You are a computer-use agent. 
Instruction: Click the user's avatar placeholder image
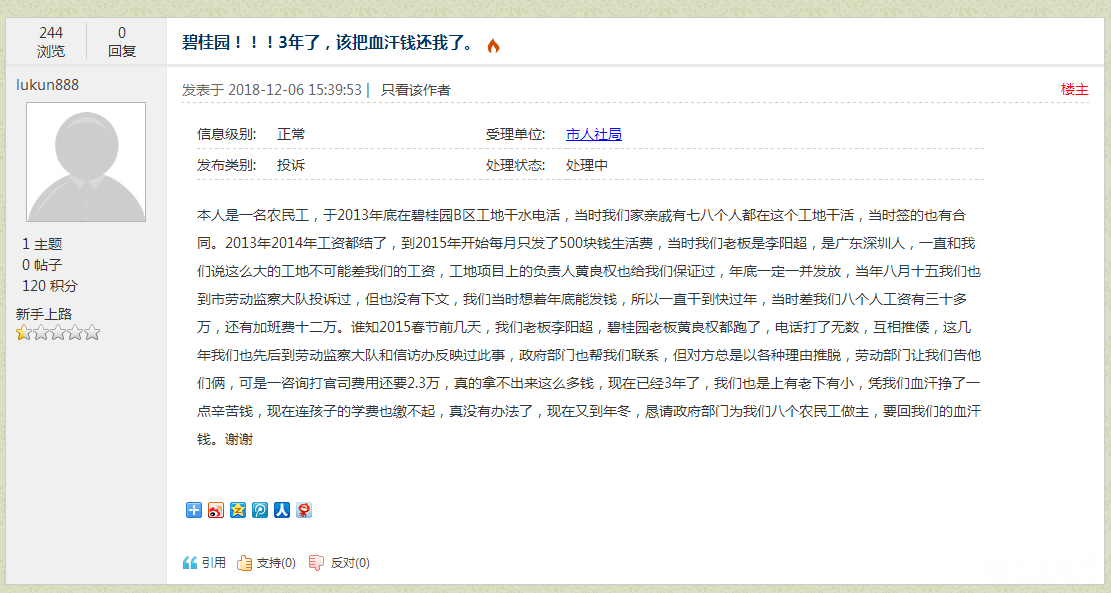[x=85, y=160]
